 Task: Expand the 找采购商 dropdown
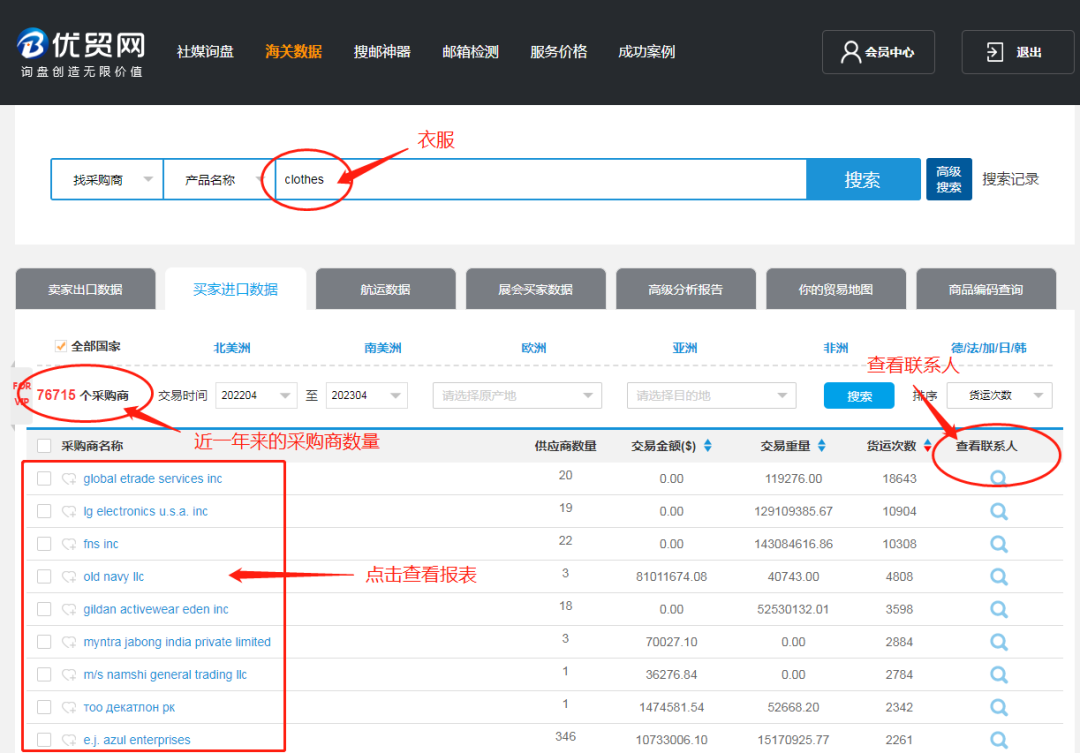[x=107, y=180]
